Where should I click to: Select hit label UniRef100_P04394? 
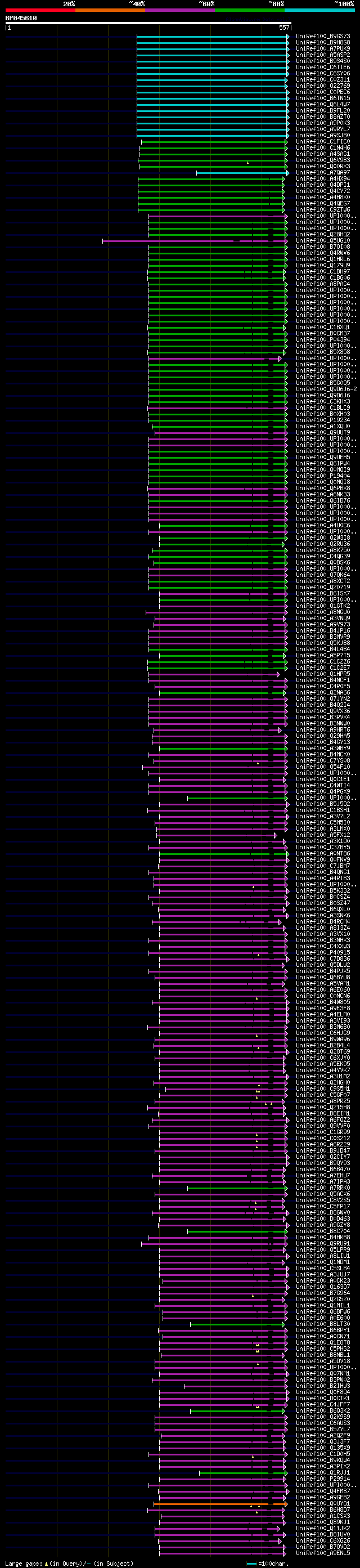click(x=323, y=339)
